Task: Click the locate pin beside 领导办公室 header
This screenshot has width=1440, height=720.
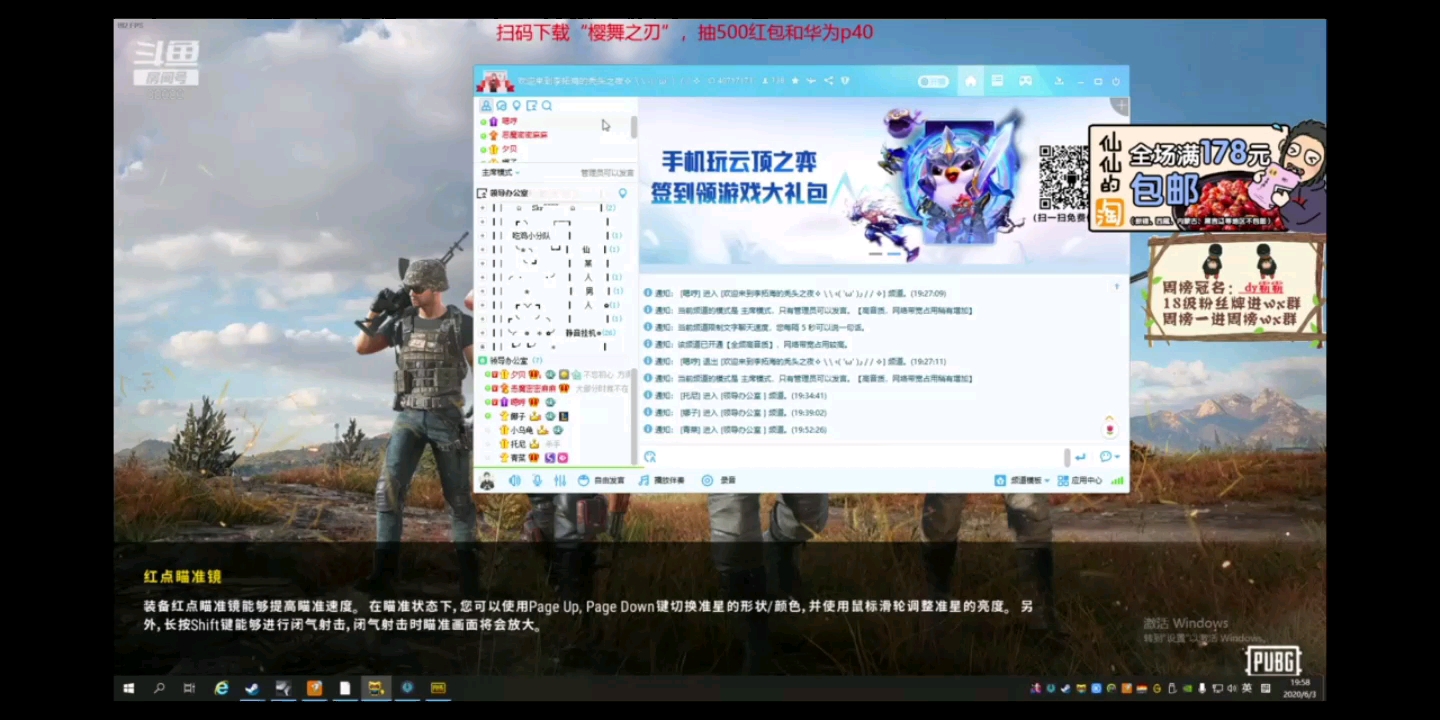Action: pos(623,193)
